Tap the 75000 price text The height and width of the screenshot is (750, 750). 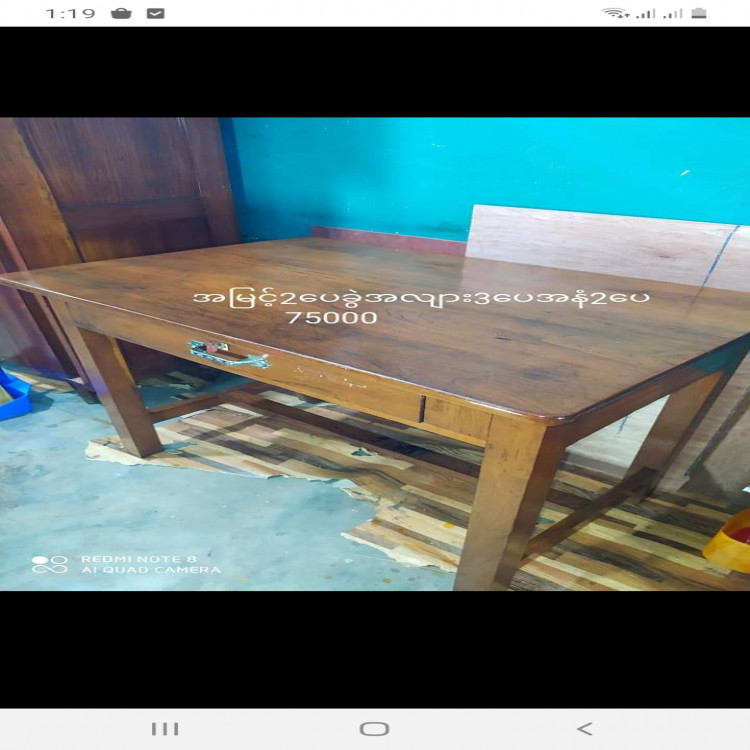[x=332, y=318]
